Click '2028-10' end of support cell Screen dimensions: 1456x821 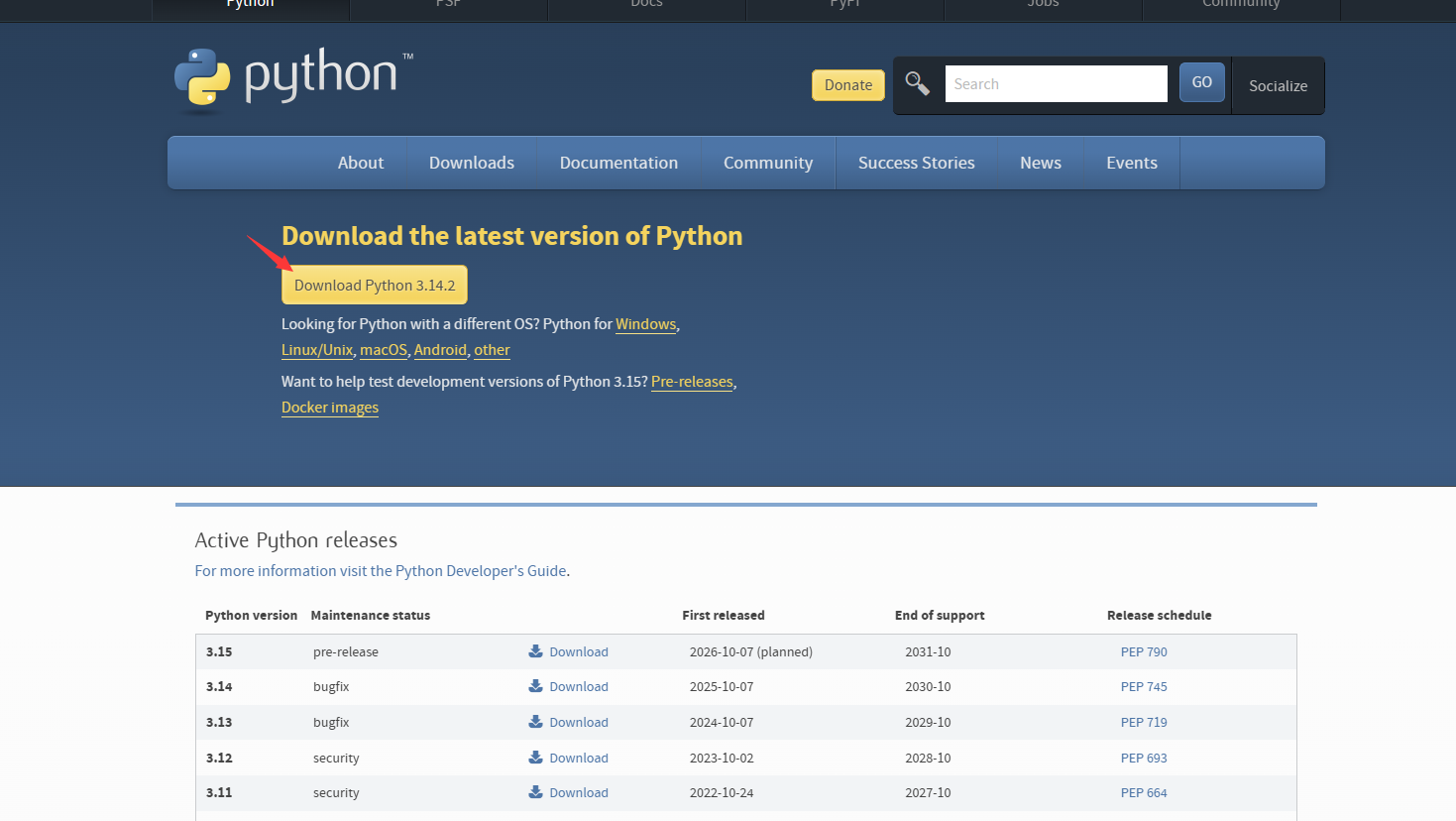pyautogui.click(x=928, y=758)
